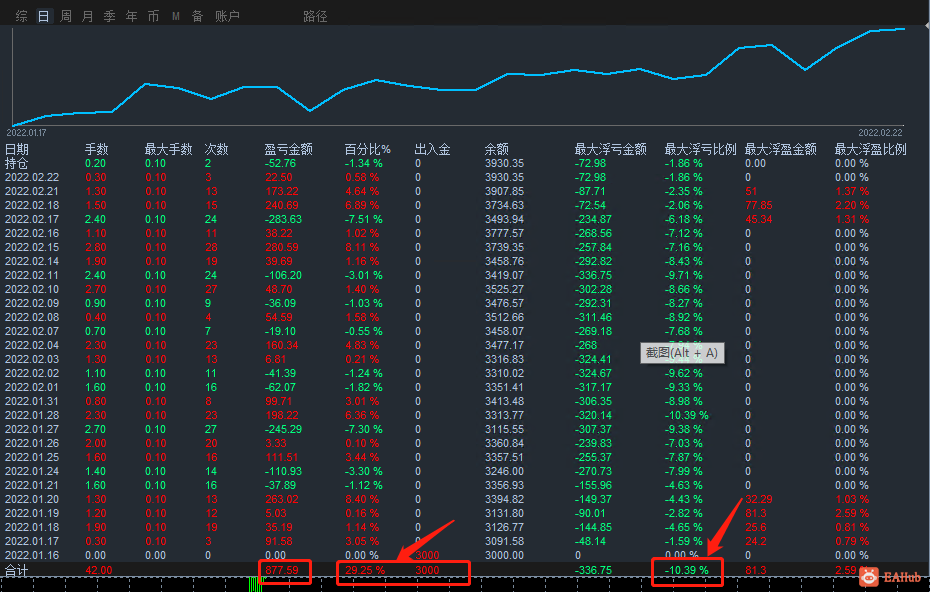Click the 280.59 profit amount cell
Image resolution: width=930 pixels, height=592 pixels.
282,247
